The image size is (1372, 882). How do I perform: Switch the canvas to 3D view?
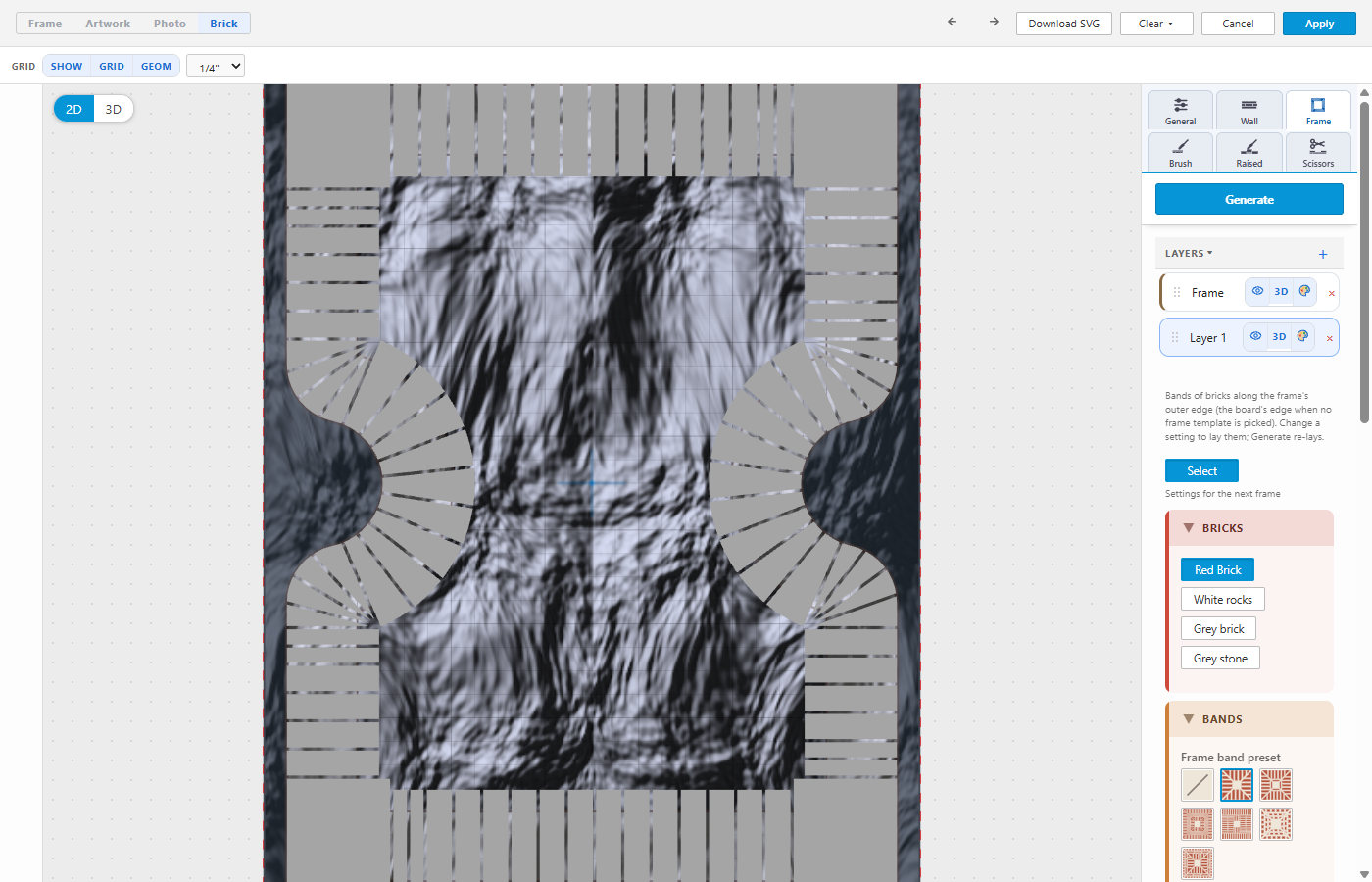click(114, 109)
